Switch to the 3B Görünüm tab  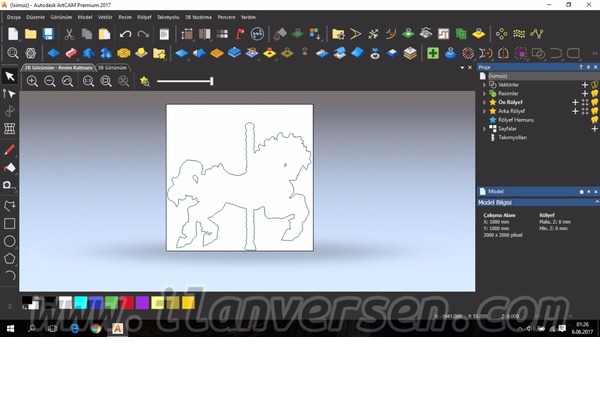(x=112, y=68)
